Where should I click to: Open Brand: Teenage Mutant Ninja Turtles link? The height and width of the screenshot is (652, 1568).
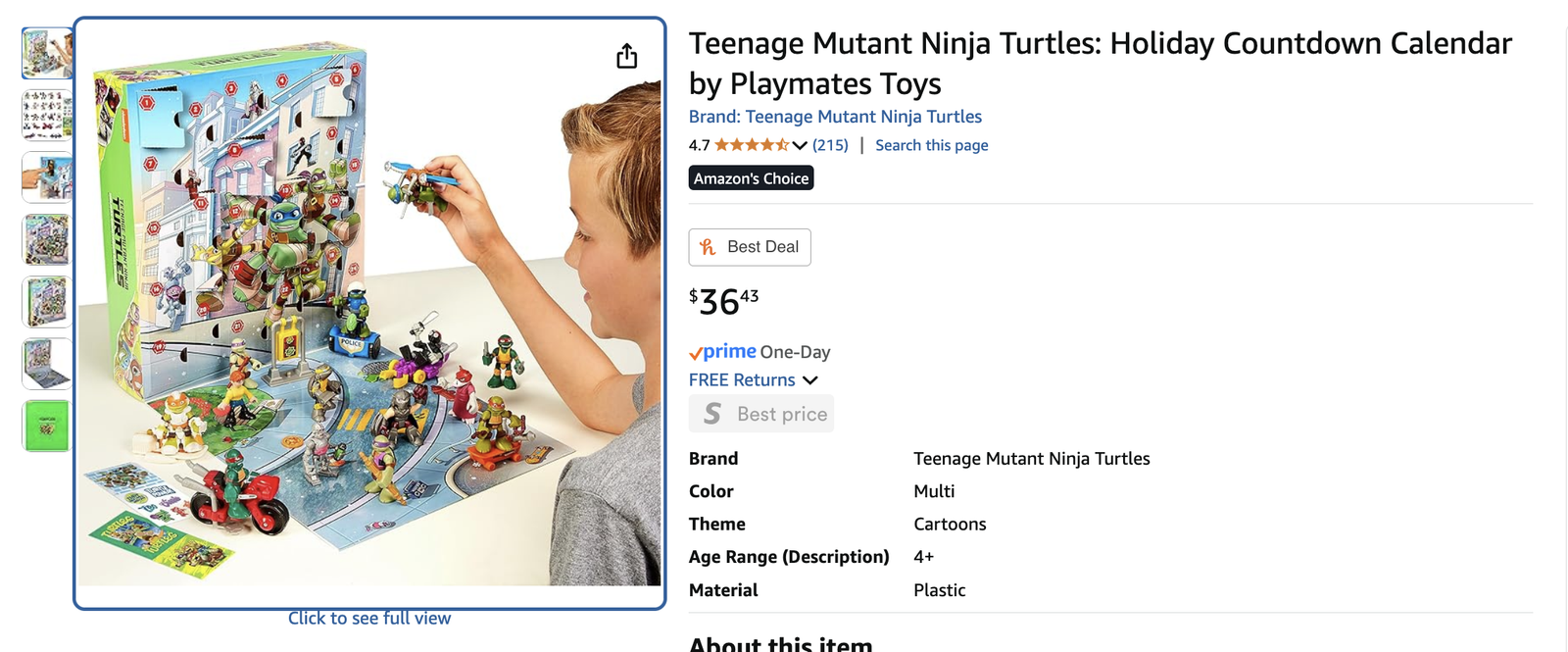coord(835,117)
